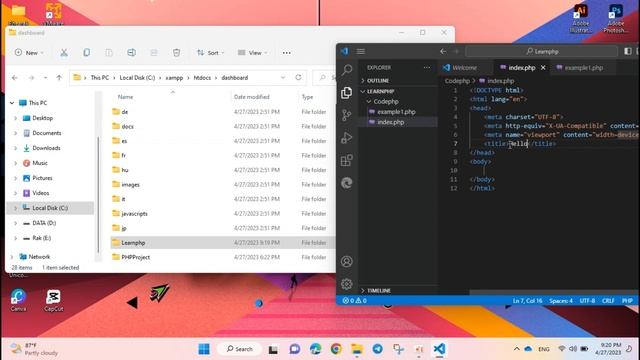Image resolution: width=640 pixels, height=360 pixels.
Task: Open the View dropdown in File Explorer
Action: pyautogui.click(x=253, y=53)
